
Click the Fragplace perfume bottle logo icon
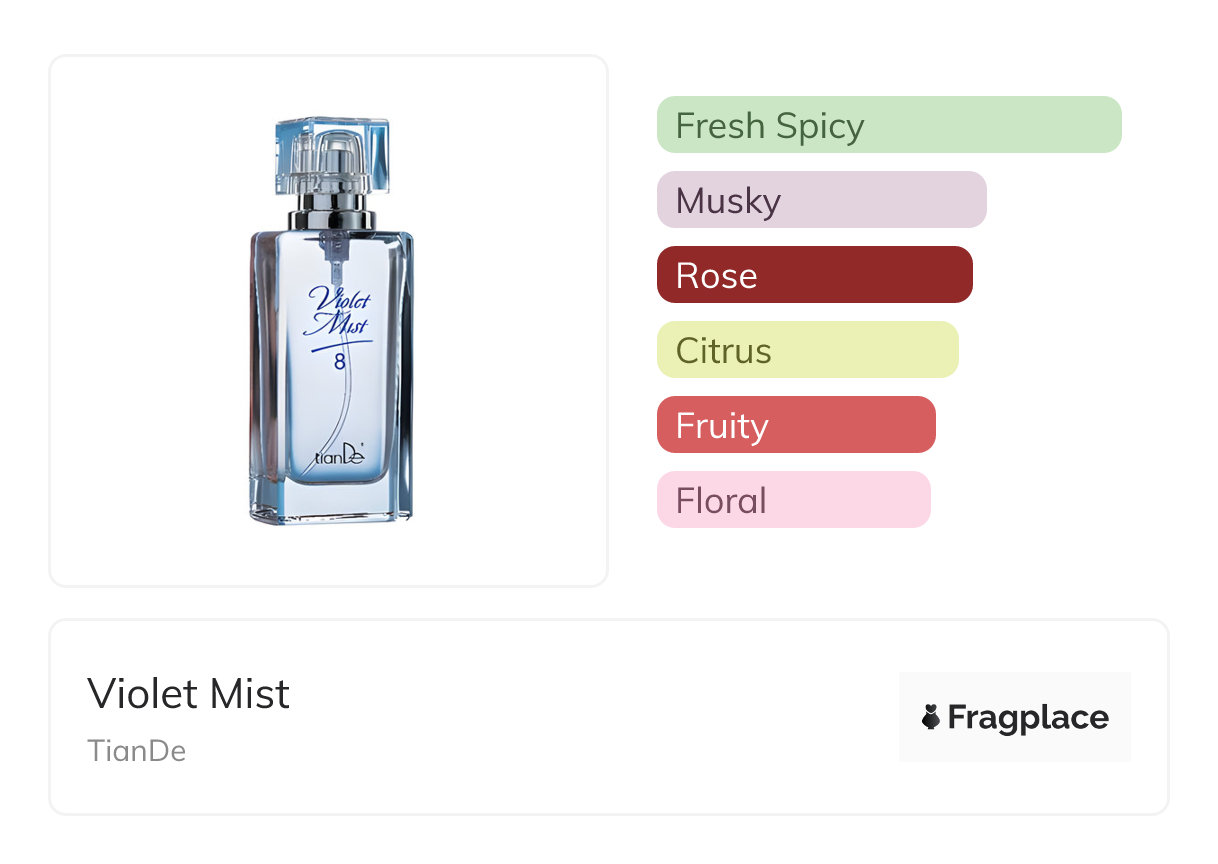[931, 717]
